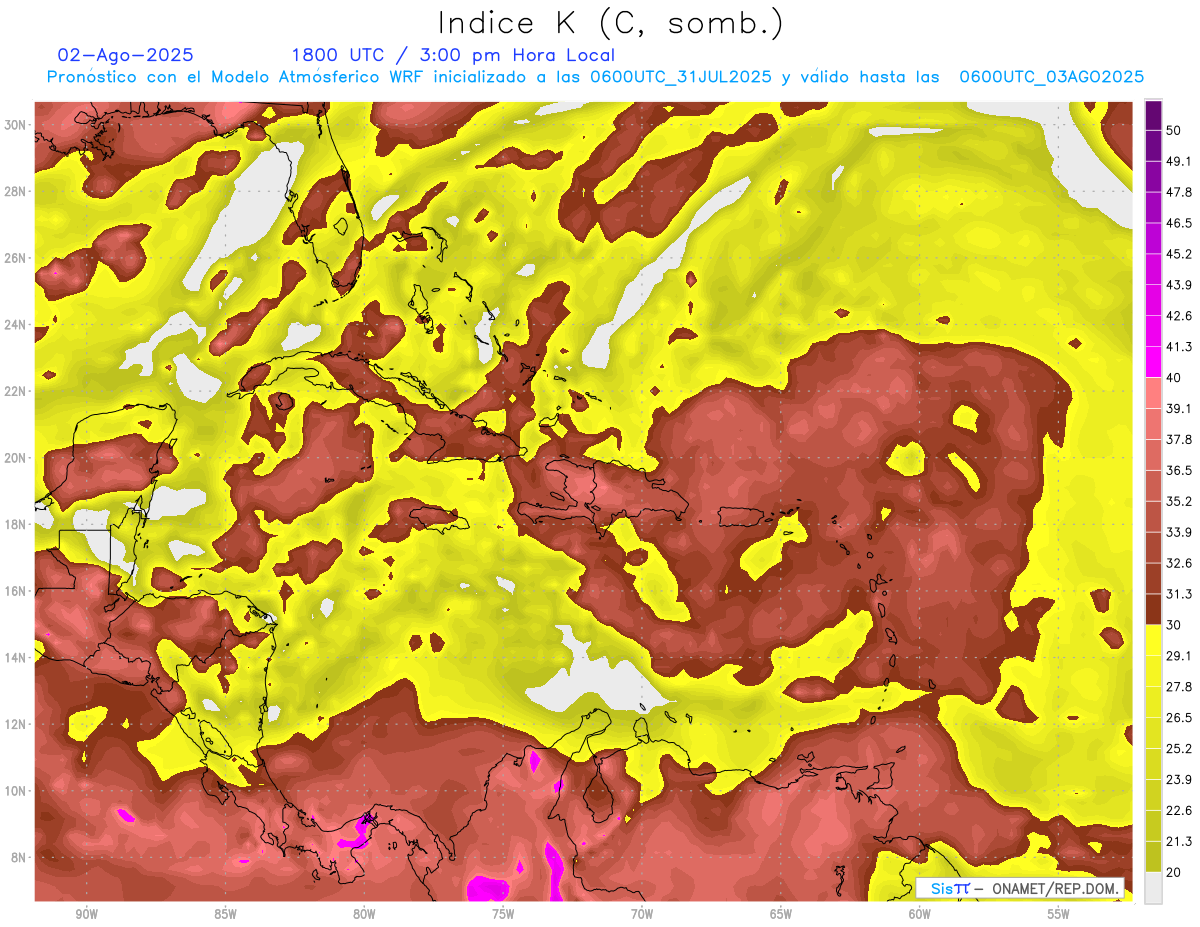Select the "36.5" color scale value
This screenshot has width=1200, height=927.
pos(1178,470)
